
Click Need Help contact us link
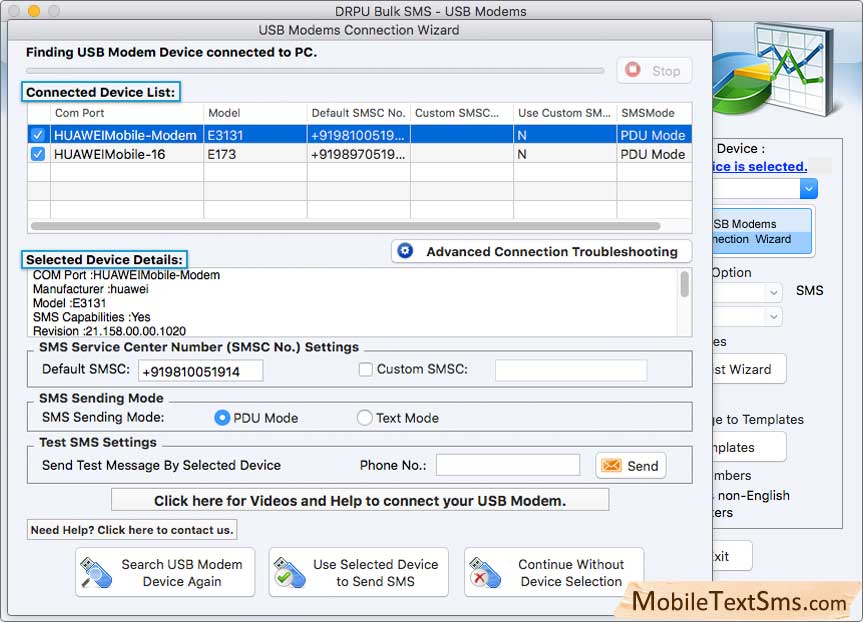point(132,530)
